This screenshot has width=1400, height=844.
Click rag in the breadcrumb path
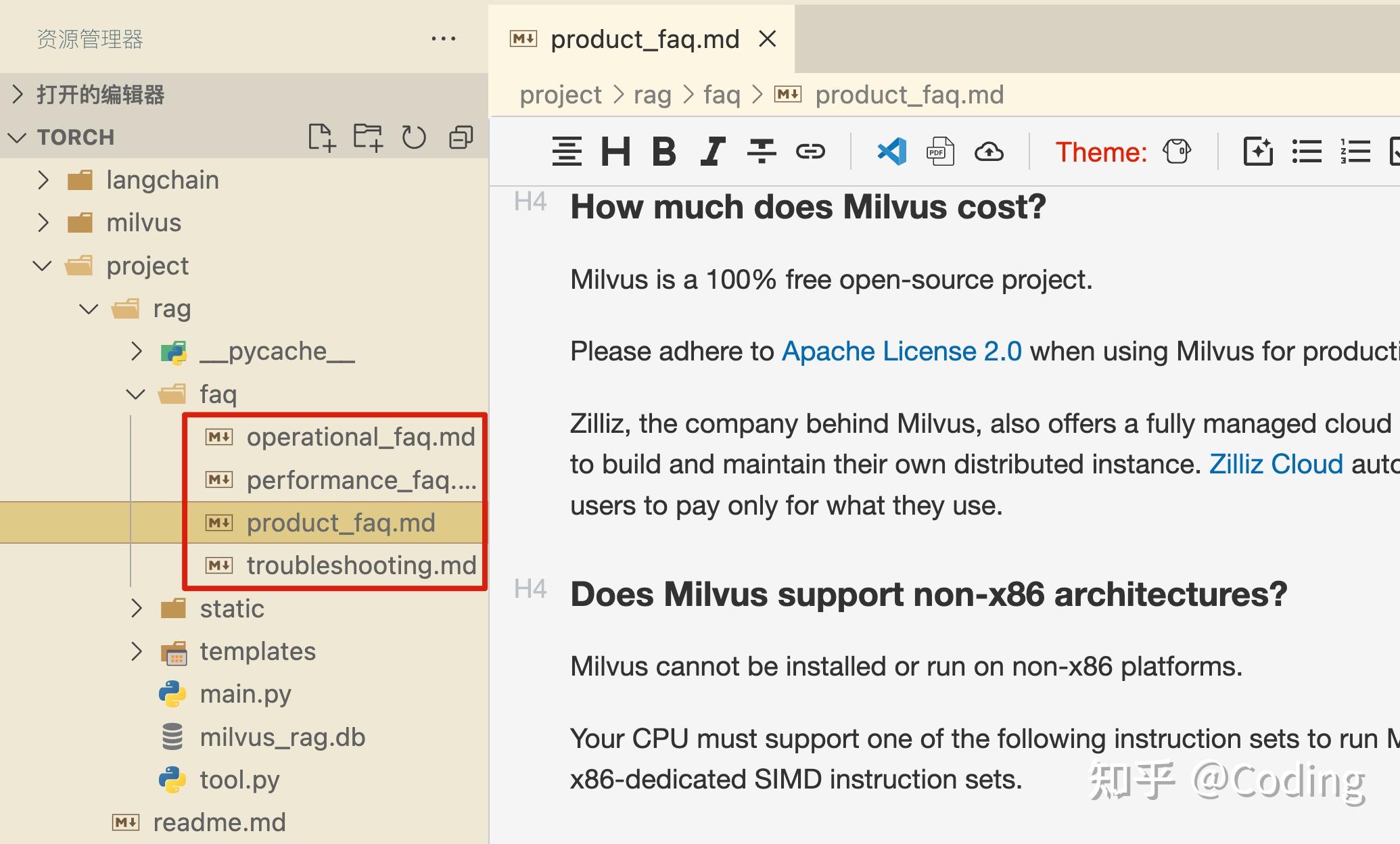652,94
